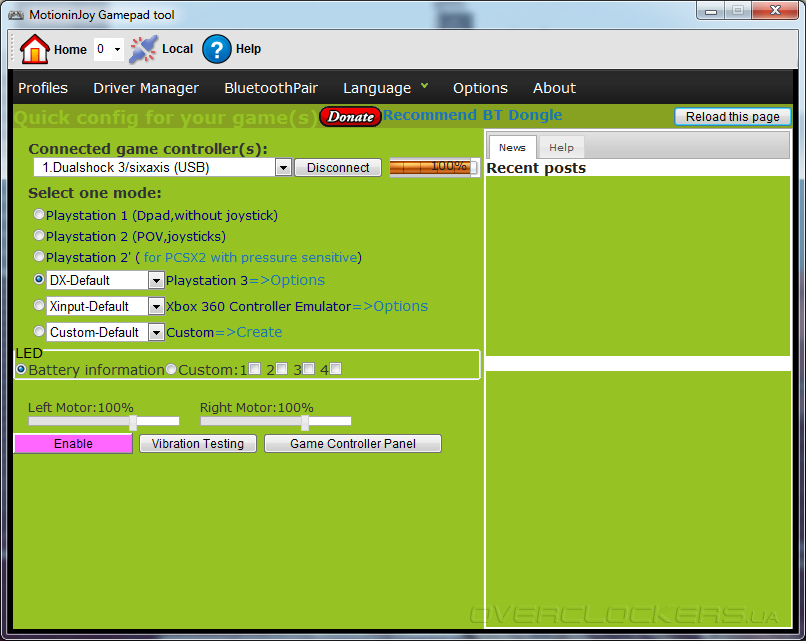Click the Right Motor slider handle
Viewport: 806px width, 641px height.
305,422
